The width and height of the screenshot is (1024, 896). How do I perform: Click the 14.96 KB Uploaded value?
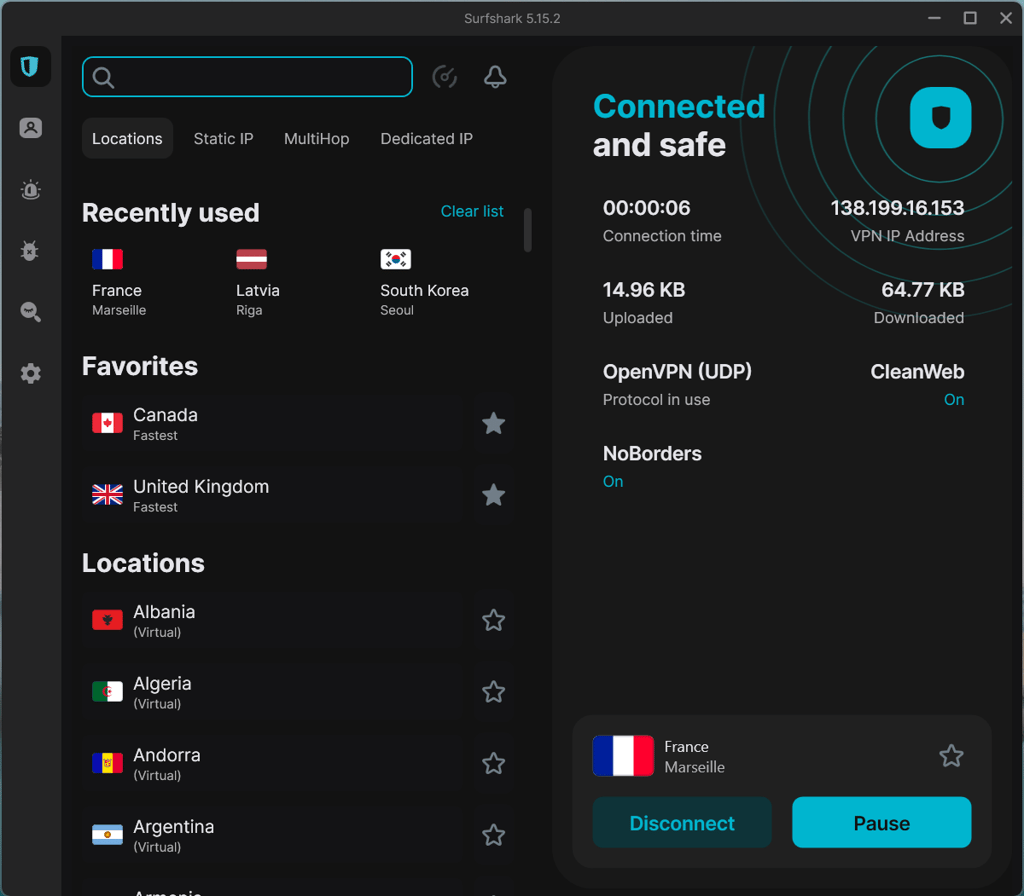coord(644,290)
